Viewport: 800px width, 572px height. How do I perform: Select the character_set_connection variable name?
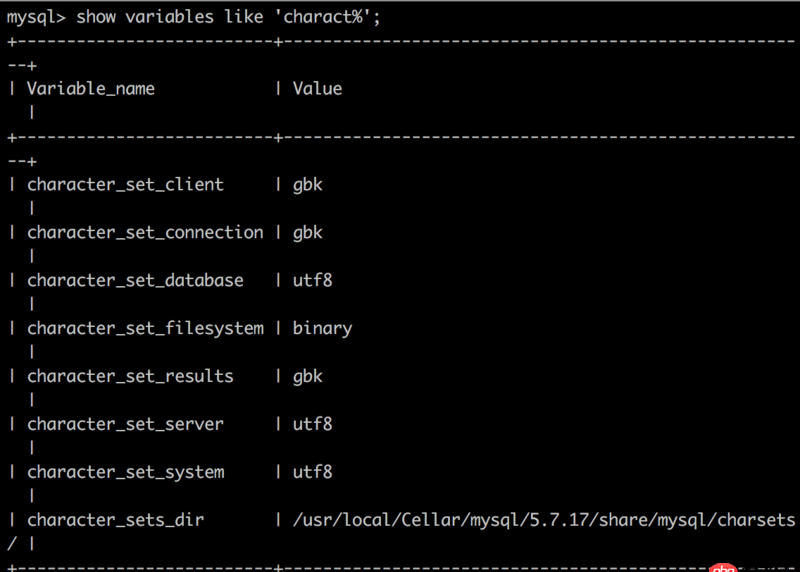(145, 233)
